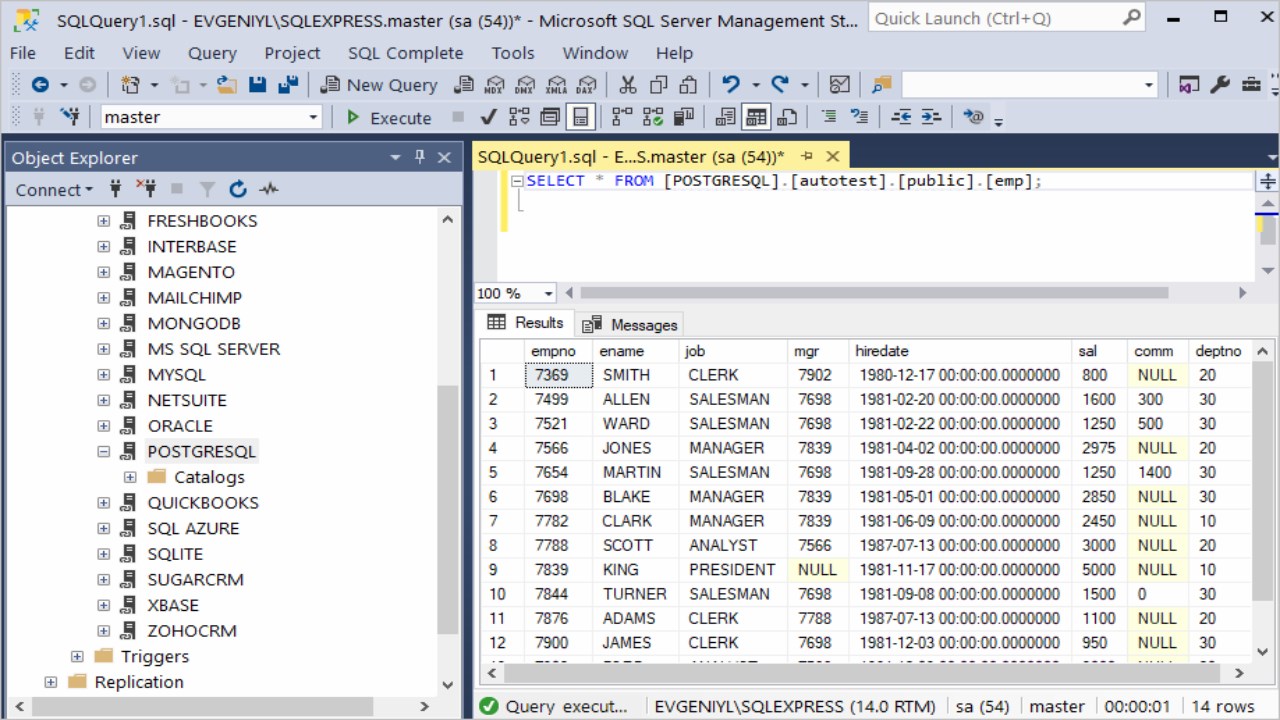Toggle Include Actual Execution Plan
This screenshot has width=1280, height=720.
pyautogui.click(x=622, y=117)
